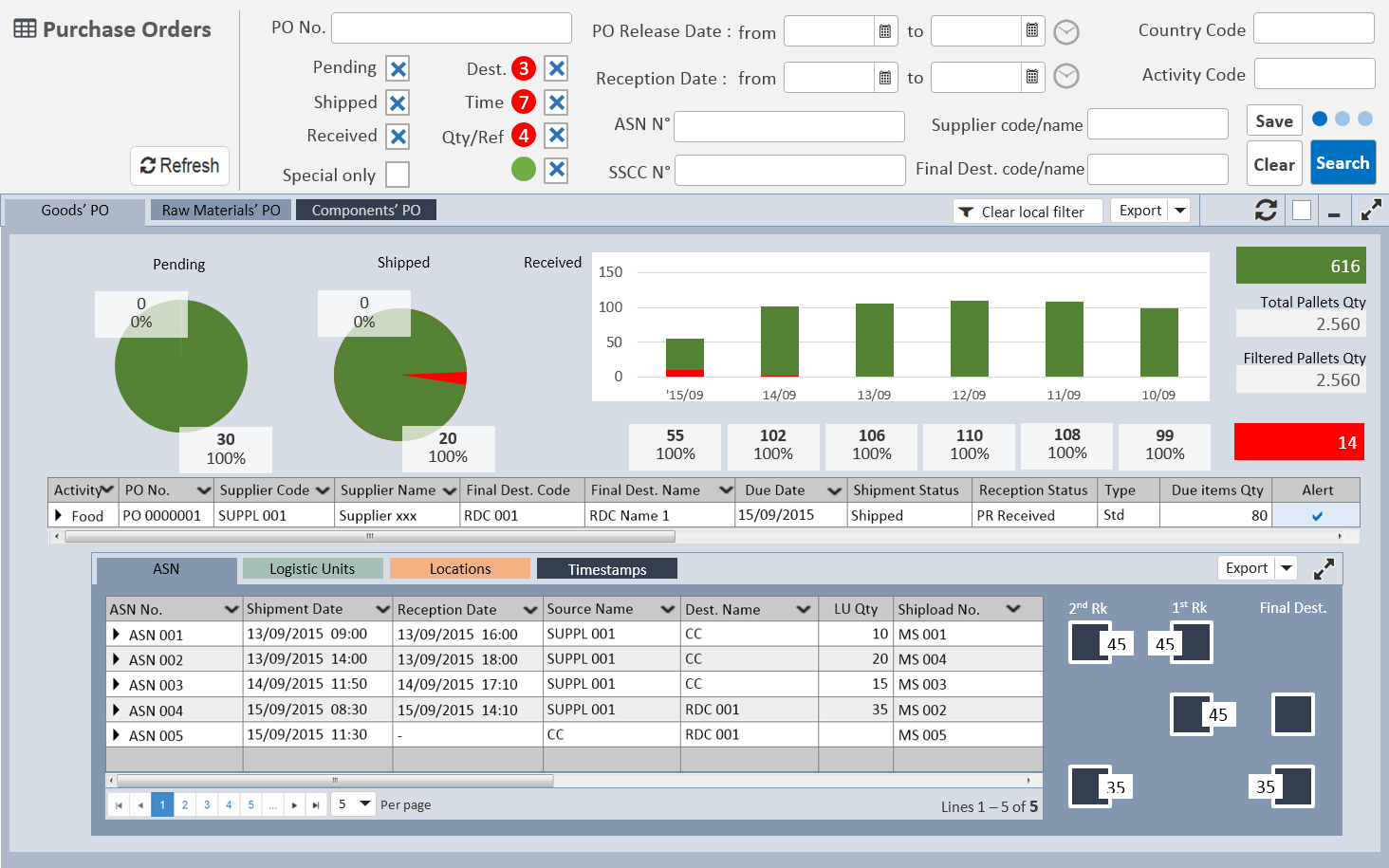Open the main Export dropdown arrow
Viewport: 1389px width, 868px height.
[1179, 211]
